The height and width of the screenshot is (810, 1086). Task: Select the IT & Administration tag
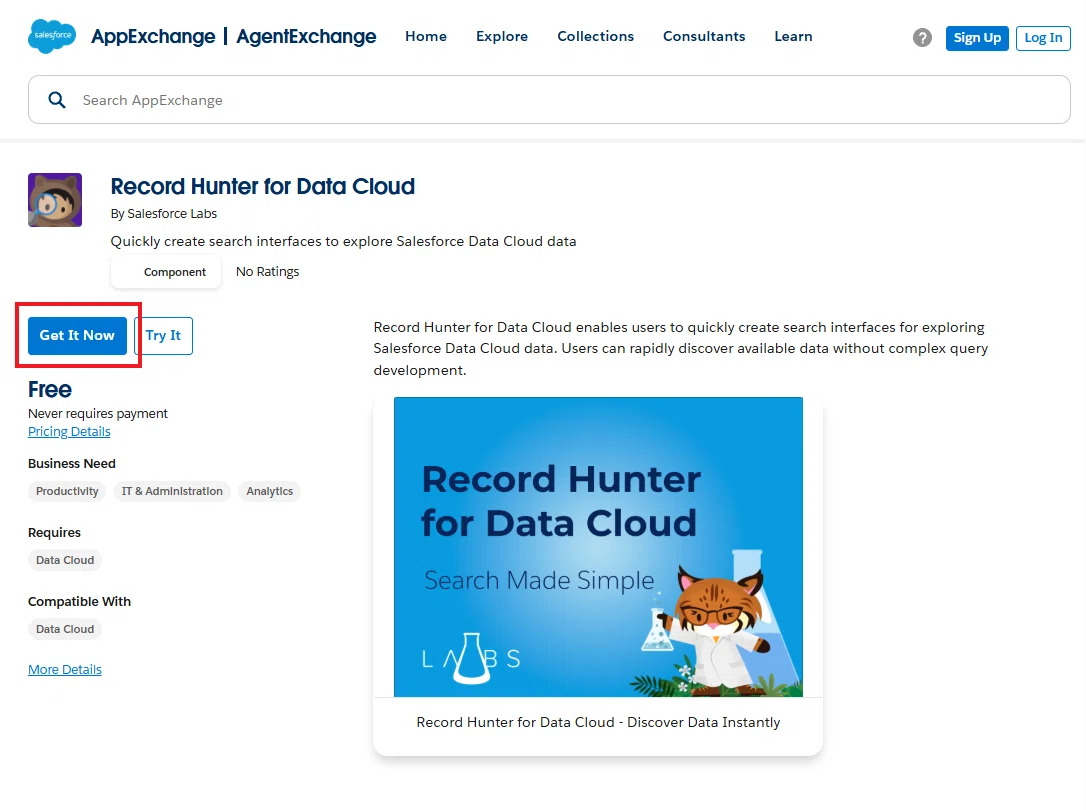point(172,492)
